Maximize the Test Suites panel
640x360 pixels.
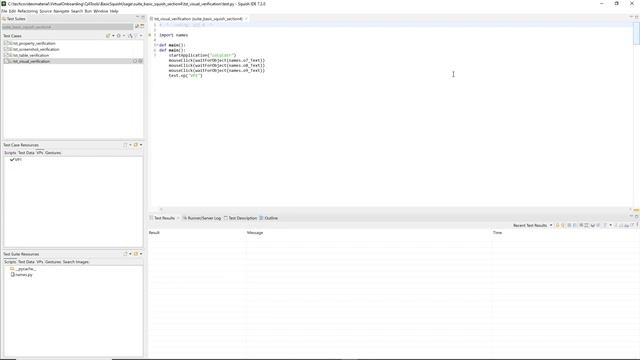(x=142, y=17)
